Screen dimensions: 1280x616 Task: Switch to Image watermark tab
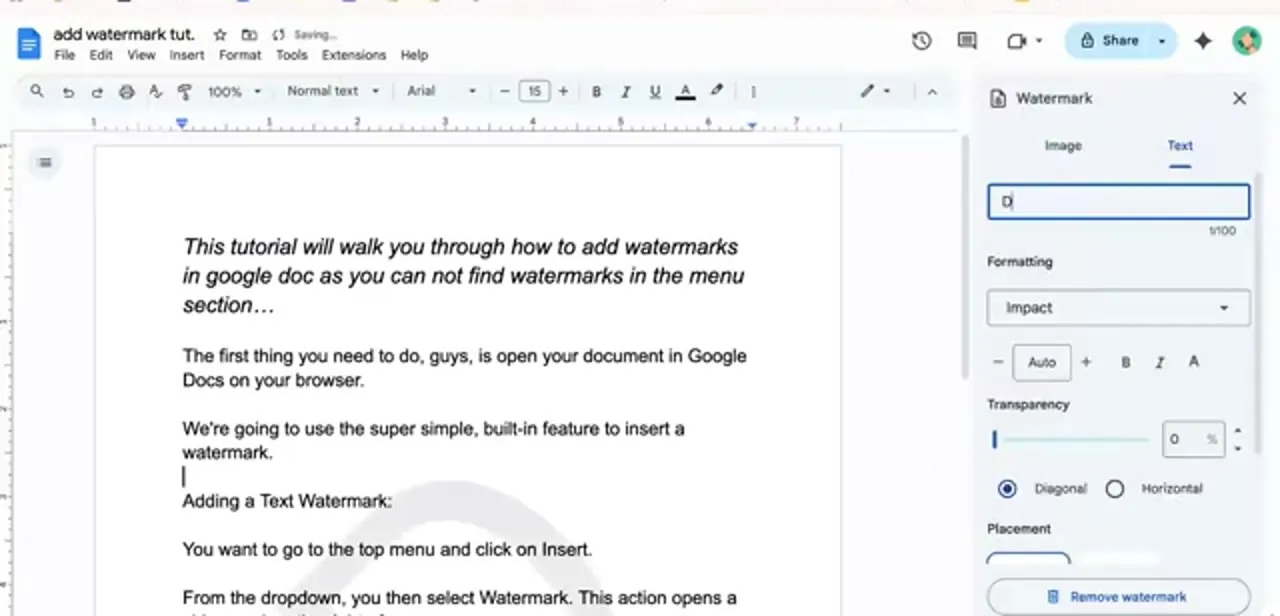(1063, 146)
